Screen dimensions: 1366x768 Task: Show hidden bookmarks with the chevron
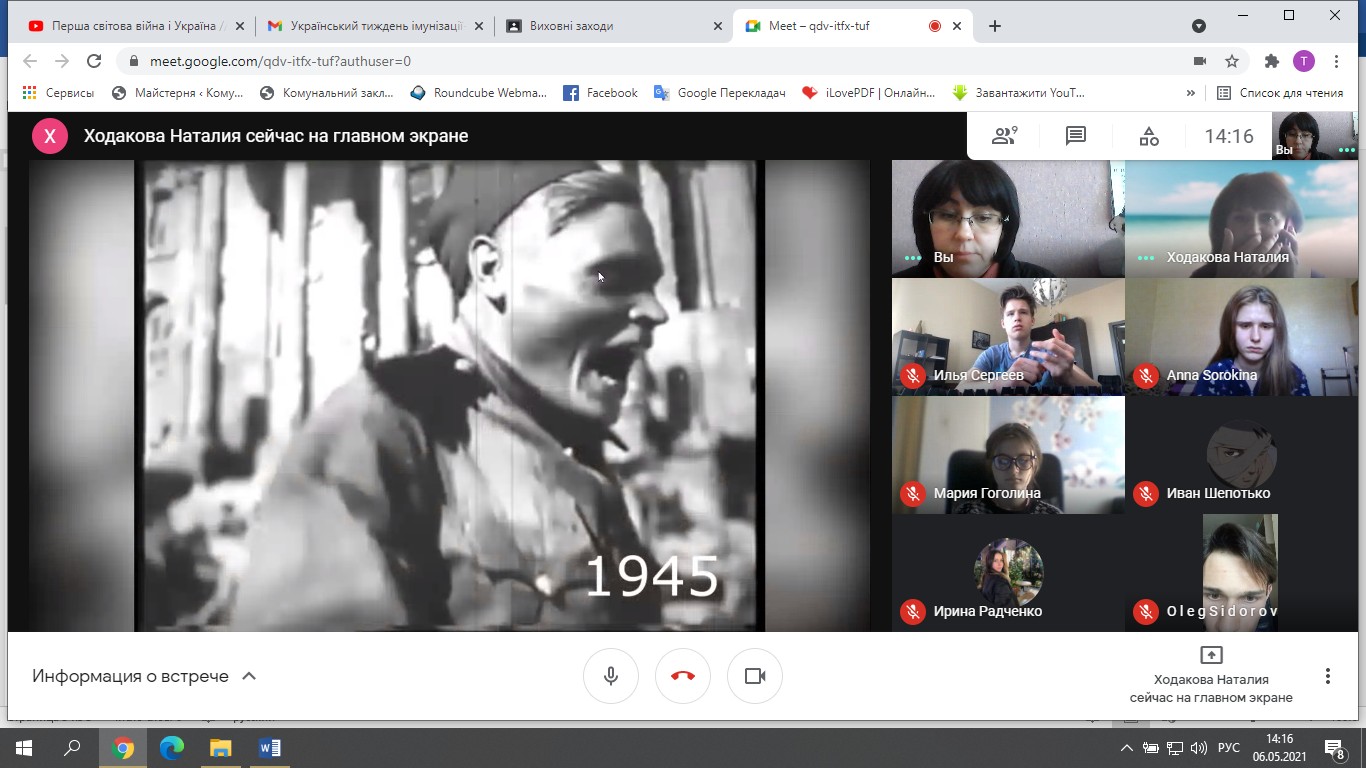1190,93
